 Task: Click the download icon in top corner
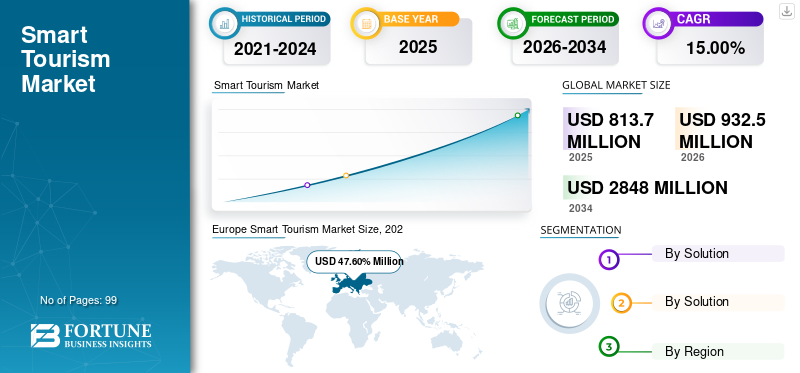pos(786,11)
